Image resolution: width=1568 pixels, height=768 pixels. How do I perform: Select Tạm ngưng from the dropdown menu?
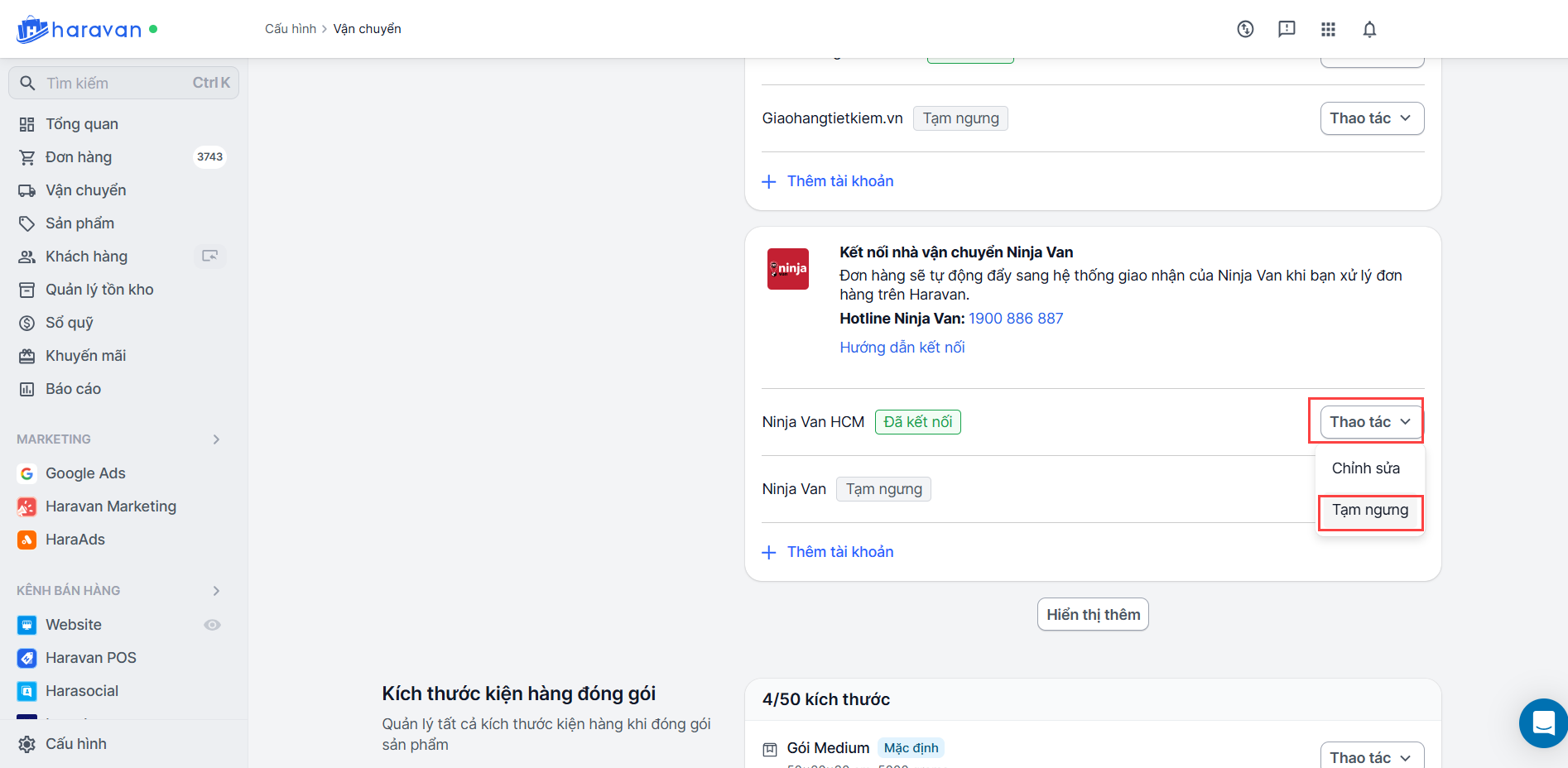click(1369, 511)
